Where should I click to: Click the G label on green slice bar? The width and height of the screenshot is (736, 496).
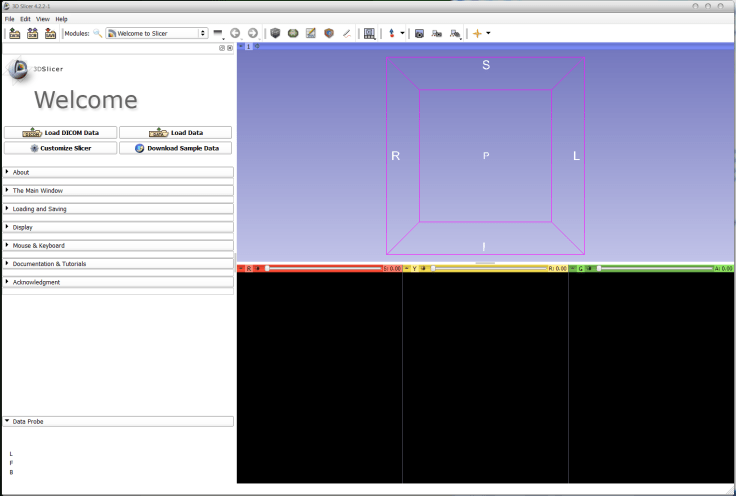(x=581, y=268)
